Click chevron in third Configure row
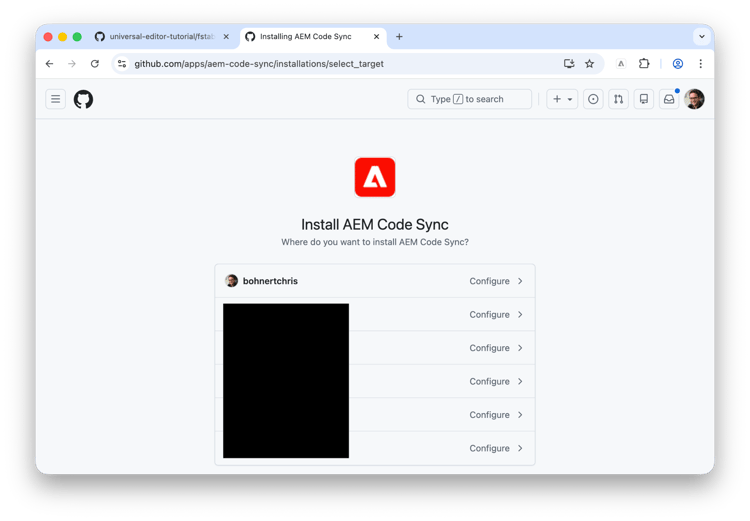 click(520, 348)
